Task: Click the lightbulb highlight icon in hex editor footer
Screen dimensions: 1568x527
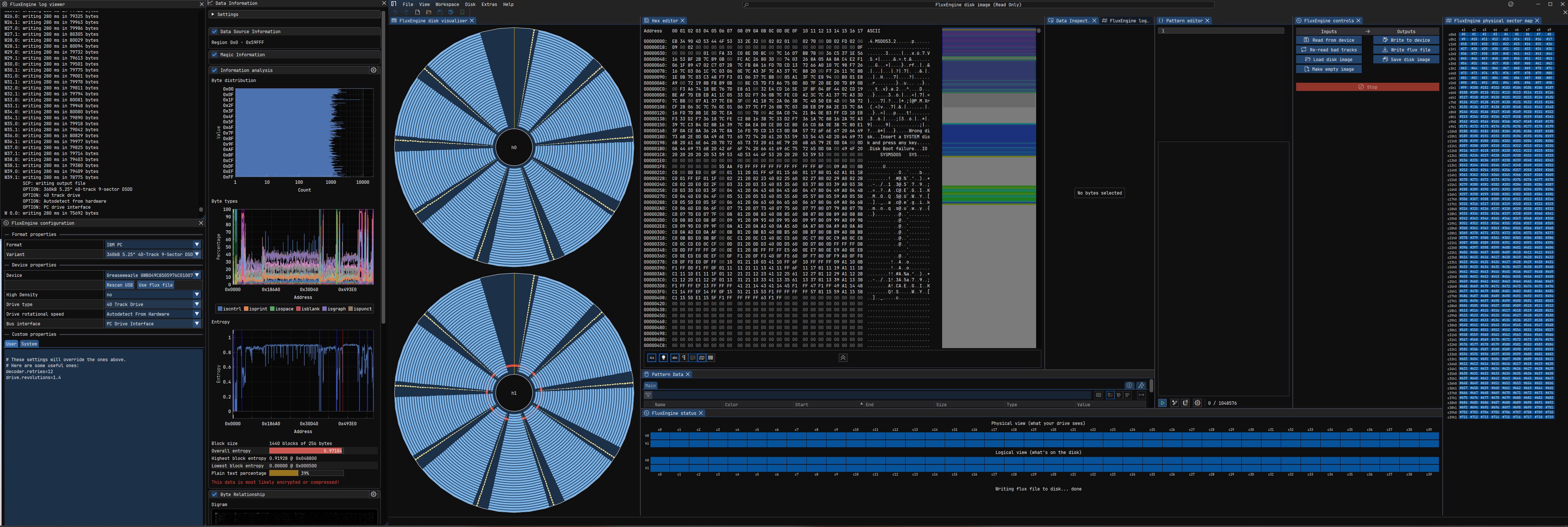Action: tap(664, 358)
